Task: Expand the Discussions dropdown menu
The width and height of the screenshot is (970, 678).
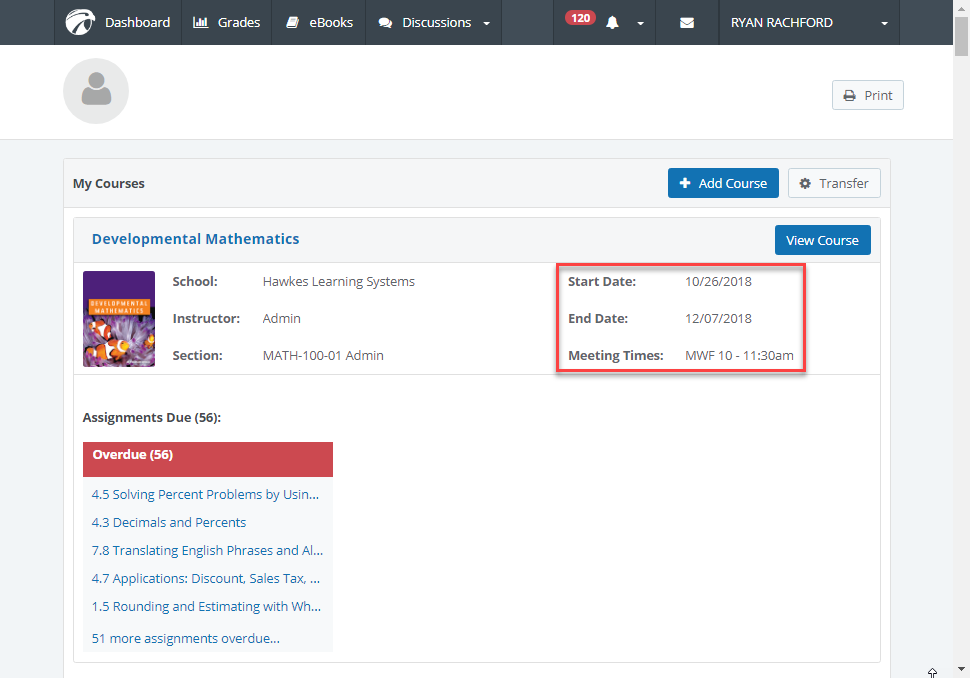Action: (x=434, y=23)
